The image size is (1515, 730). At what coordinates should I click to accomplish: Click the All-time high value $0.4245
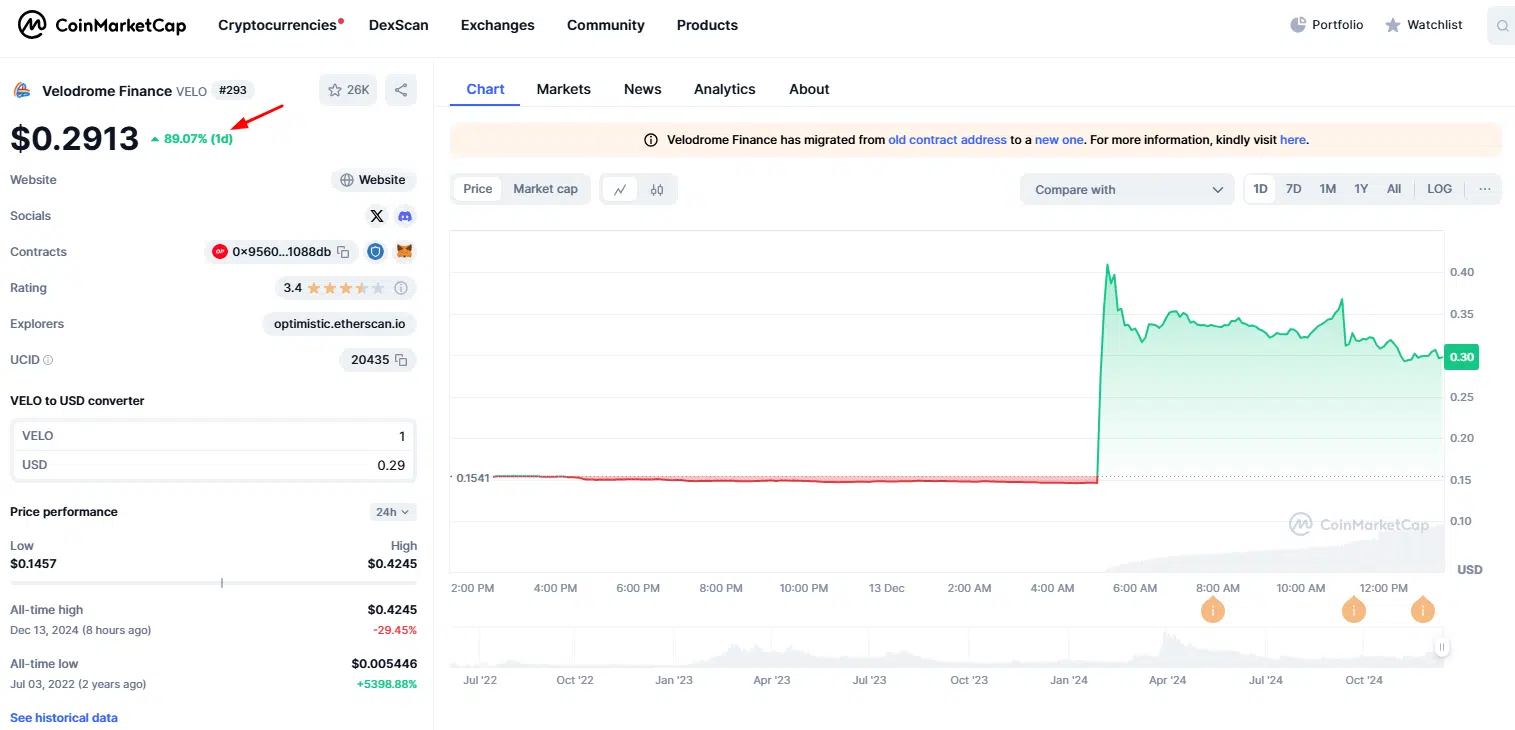pyautogui.click(x=392, y=610)
